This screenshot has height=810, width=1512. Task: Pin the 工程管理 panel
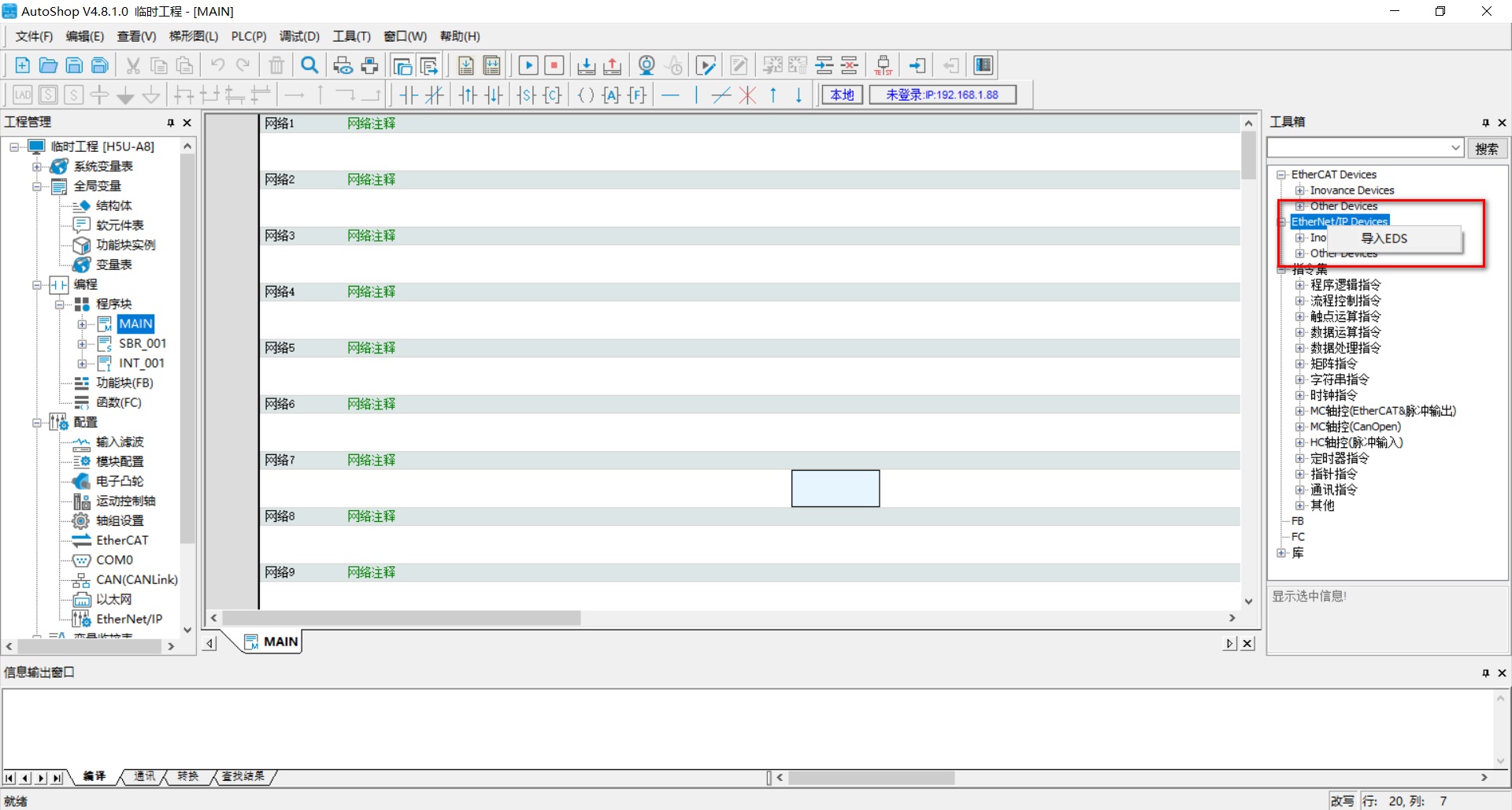pos(170,123)
